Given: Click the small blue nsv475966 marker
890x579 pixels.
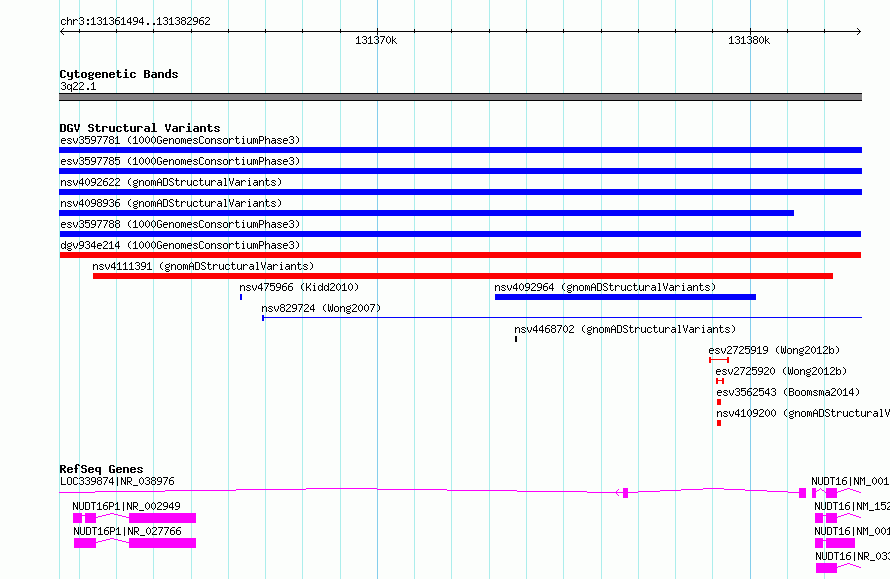Looking at the screenshot, I should click(x=241, y=297).
